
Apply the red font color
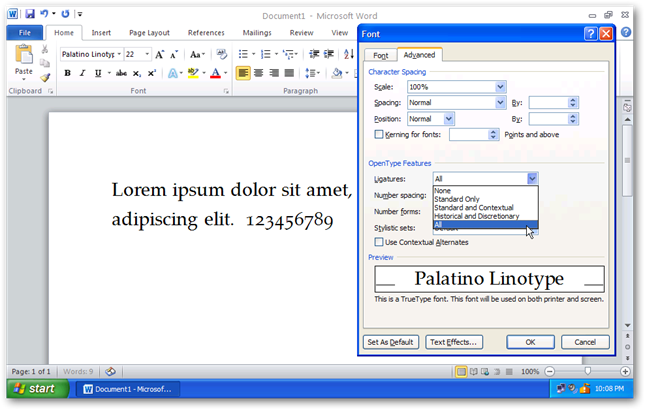click(216, 73)
